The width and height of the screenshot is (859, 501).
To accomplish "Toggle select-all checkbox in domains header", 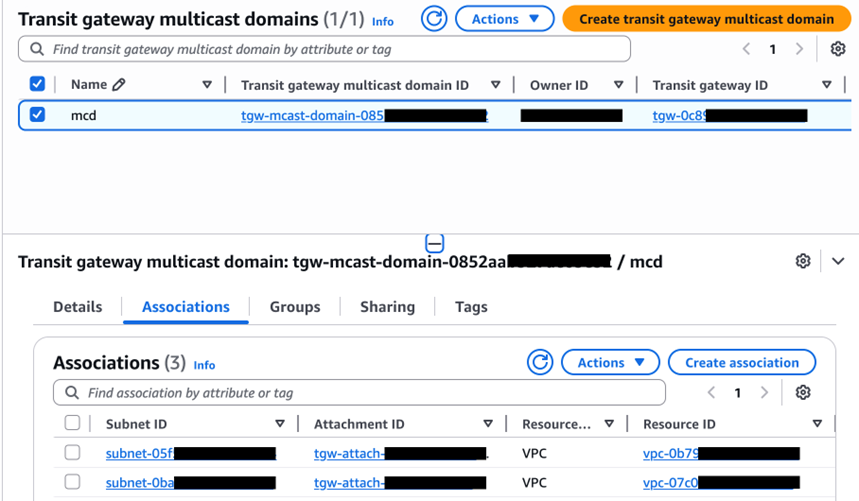I will (x=37, y=85).
